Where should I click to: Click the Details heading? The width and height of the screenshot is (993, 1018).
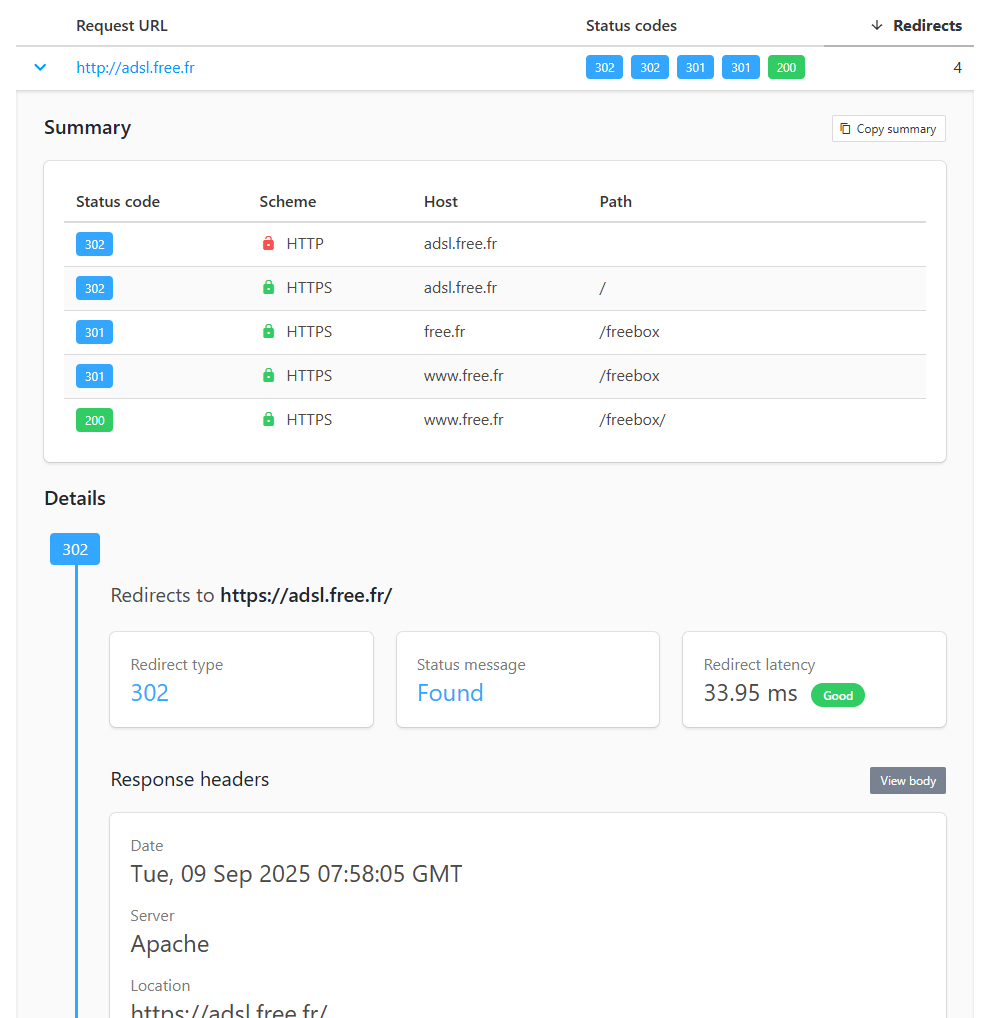point(75,499)
